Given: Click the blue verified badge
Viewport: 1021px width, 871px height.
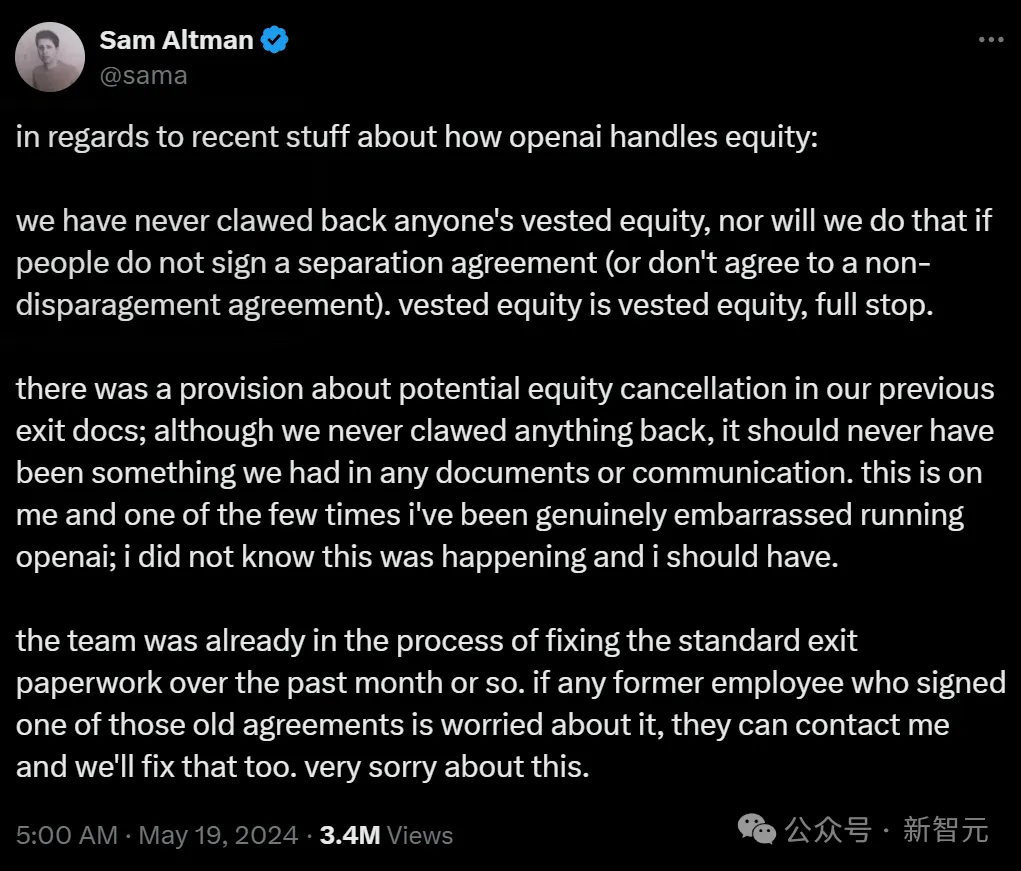Looking at the screenshot, I should [x=274, y=40].
